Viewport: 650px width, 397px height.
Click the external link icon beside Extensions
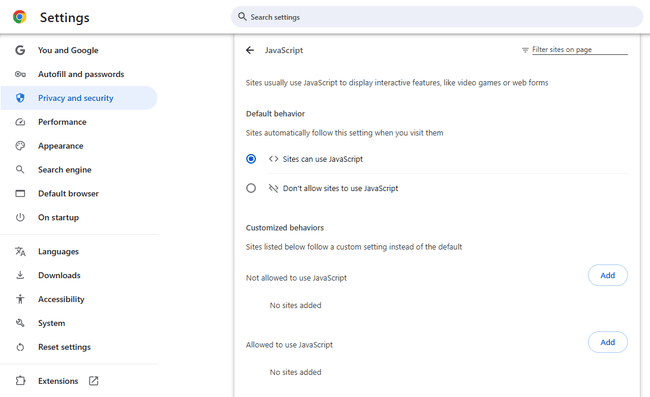click(x=94, y=380)
